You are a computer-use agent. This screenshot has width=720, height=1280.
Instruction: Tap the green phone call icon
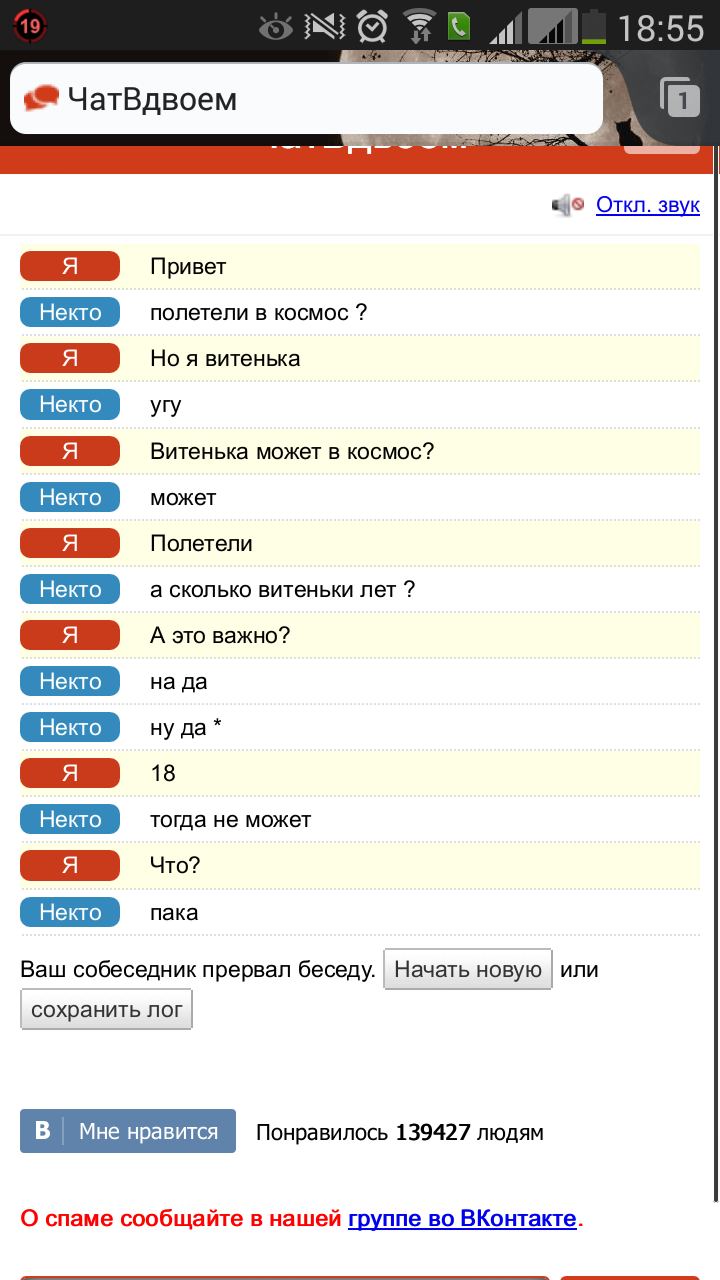click(x=459, y=26)
